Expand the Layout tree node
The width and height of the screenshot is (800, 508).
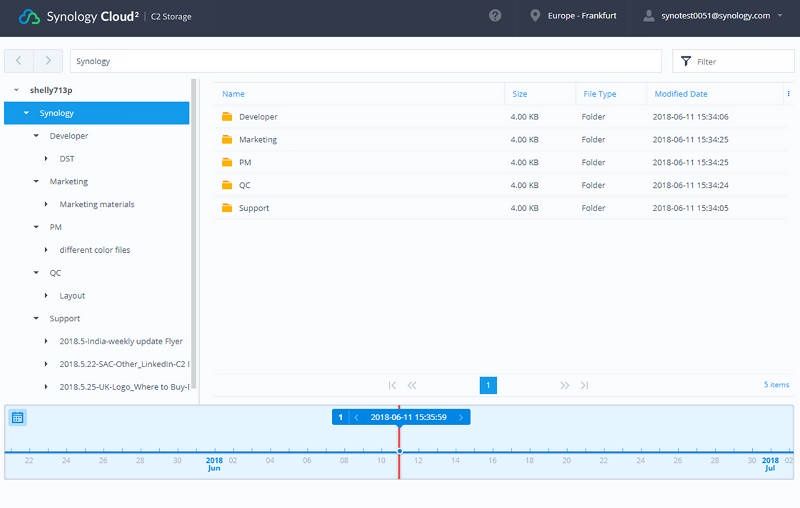46,295
